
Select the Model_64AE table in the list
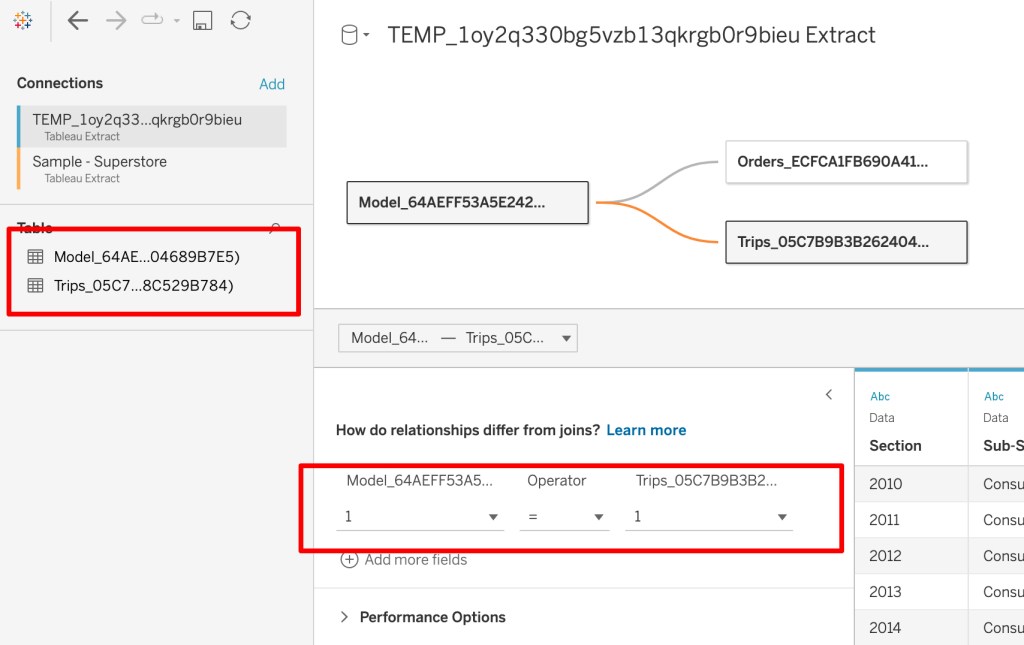pyautogui.click(x=147, y=257)
